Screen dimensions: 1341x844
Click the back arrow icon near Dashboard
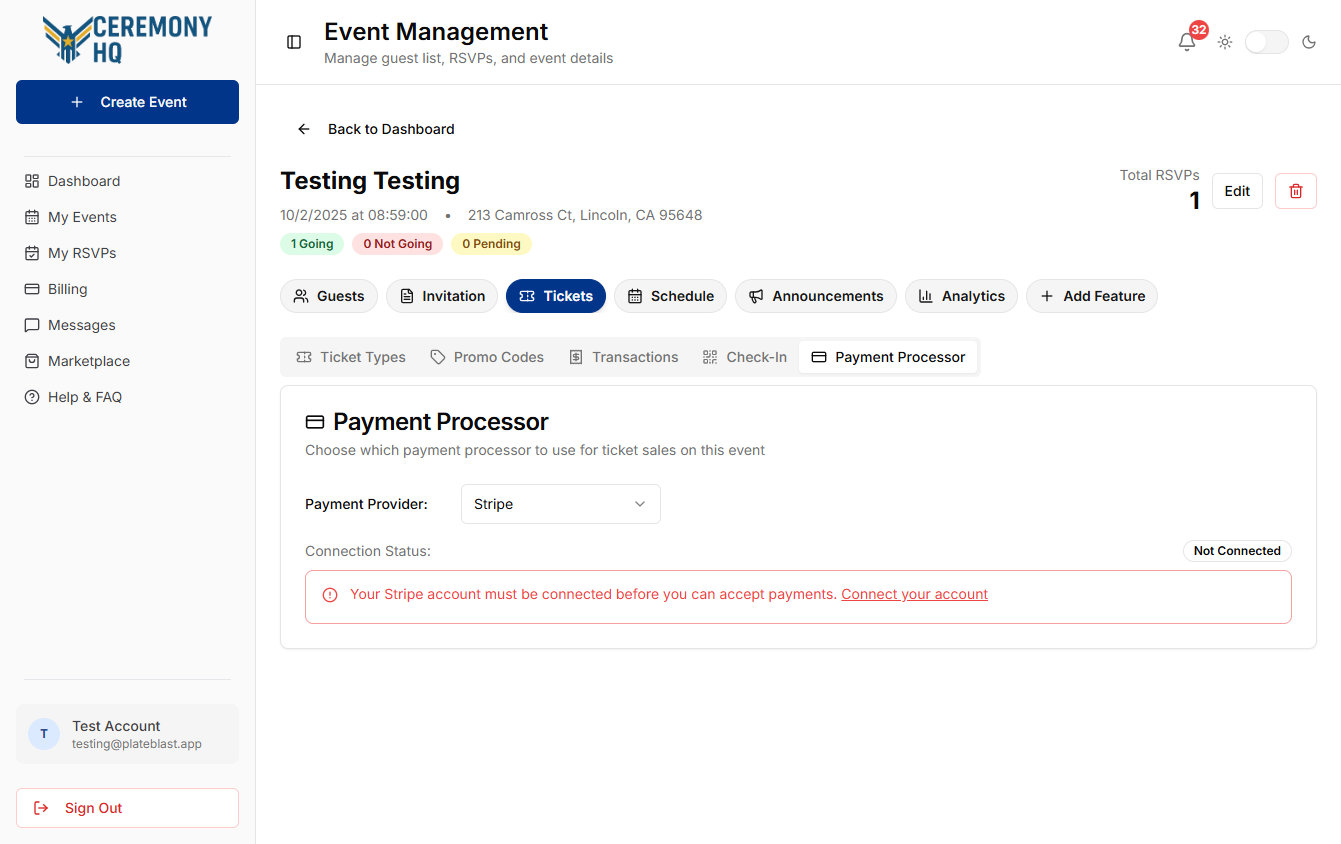pyautogui.click(x=304, y=129)
